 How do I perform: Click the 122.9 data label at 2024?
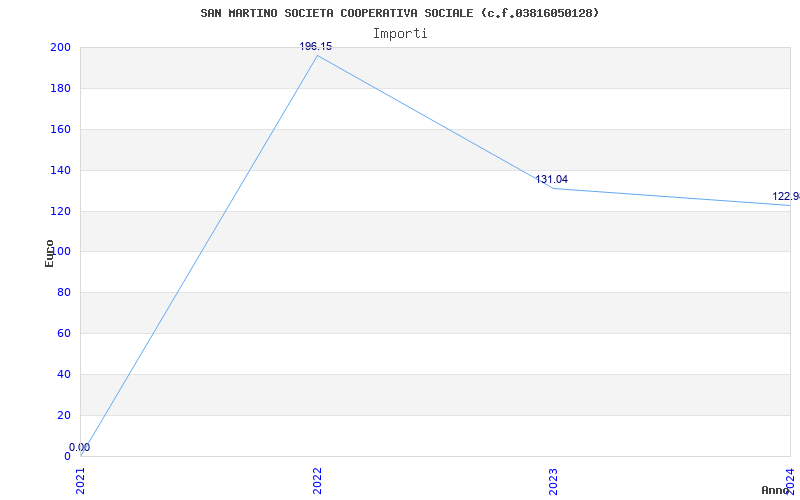[x=786, y=196]
